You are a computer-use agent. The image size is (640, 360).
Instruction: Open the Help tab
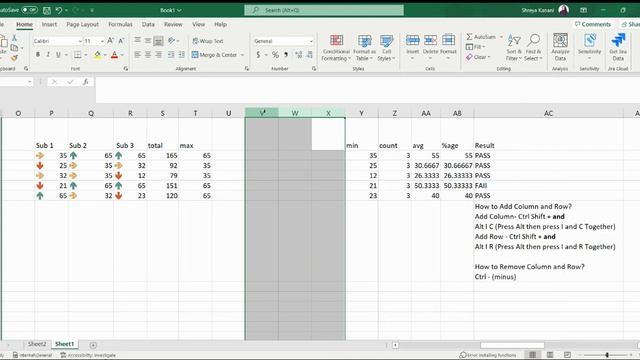(220, 24)
